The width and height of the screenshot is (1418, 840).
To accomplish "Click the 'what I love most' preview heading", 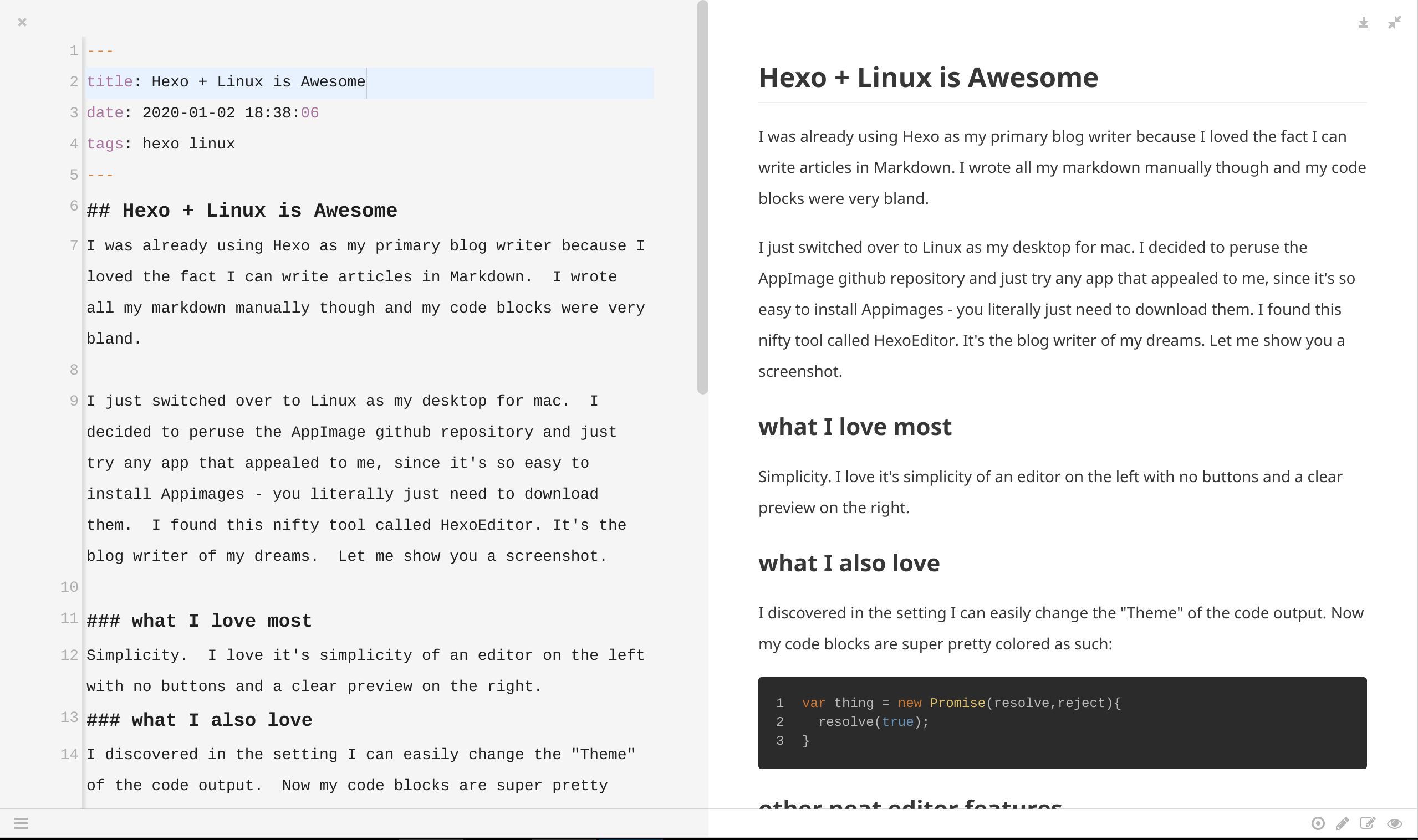I will (x=855, y=427).
